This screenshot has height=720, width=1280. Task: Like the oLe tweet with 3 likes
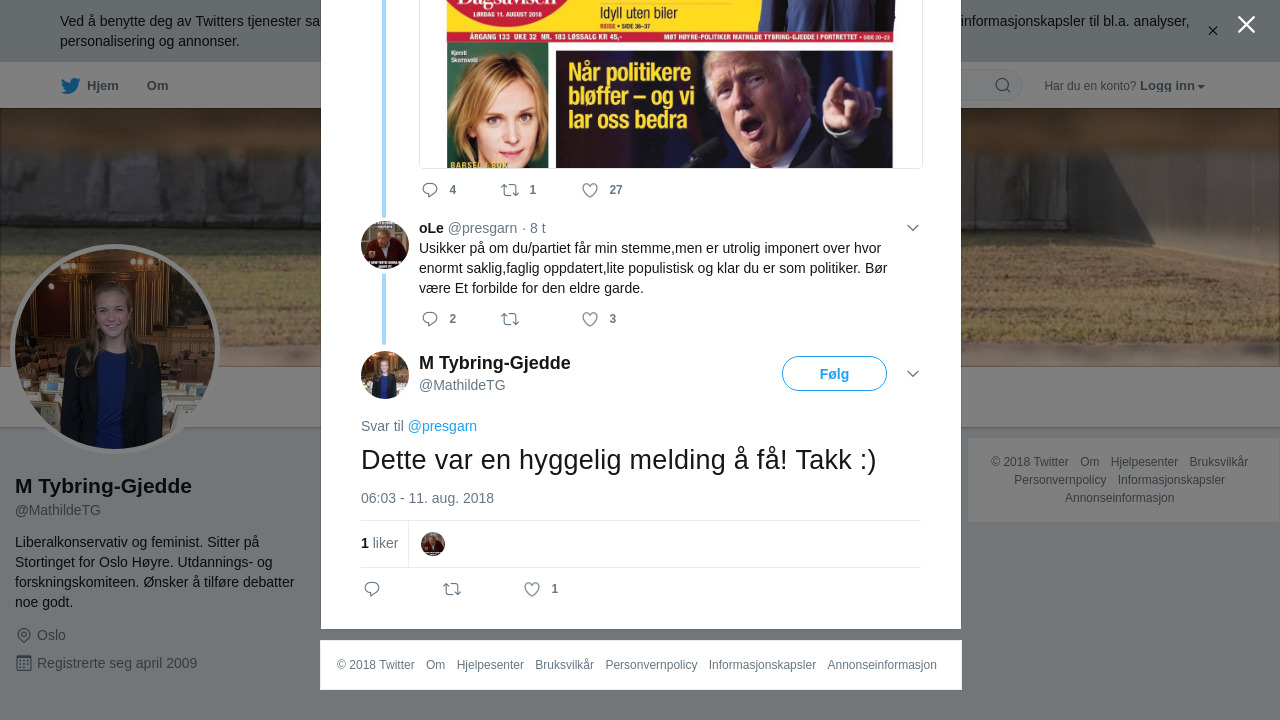pyautogui.click(x=590, y=319)
